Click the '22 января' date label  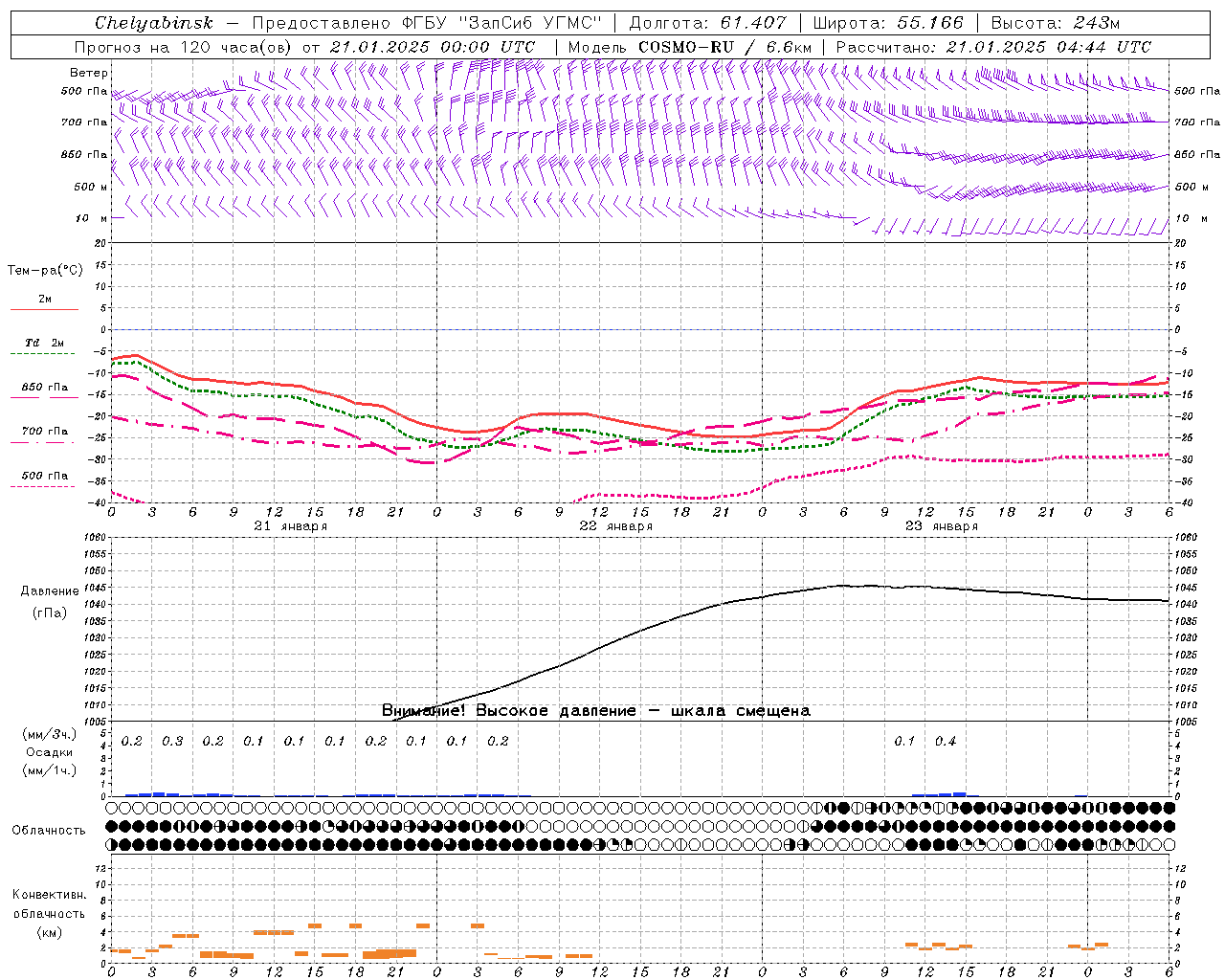616,526
